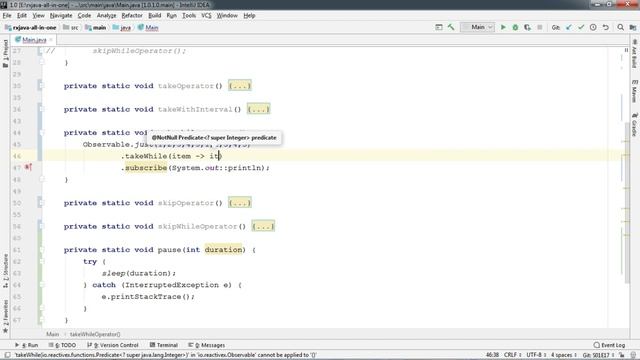Viewport: 640px width, 360px height.
Task: Click java folder in navigation bar
Action: pos(122,27)
